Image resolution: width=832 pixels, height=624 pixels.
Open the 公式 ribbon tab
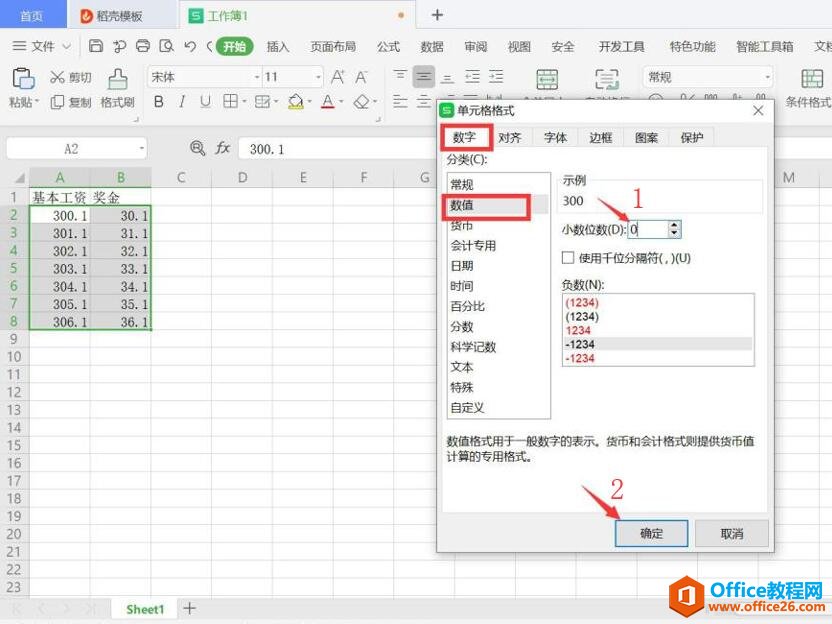coord(388,47)
